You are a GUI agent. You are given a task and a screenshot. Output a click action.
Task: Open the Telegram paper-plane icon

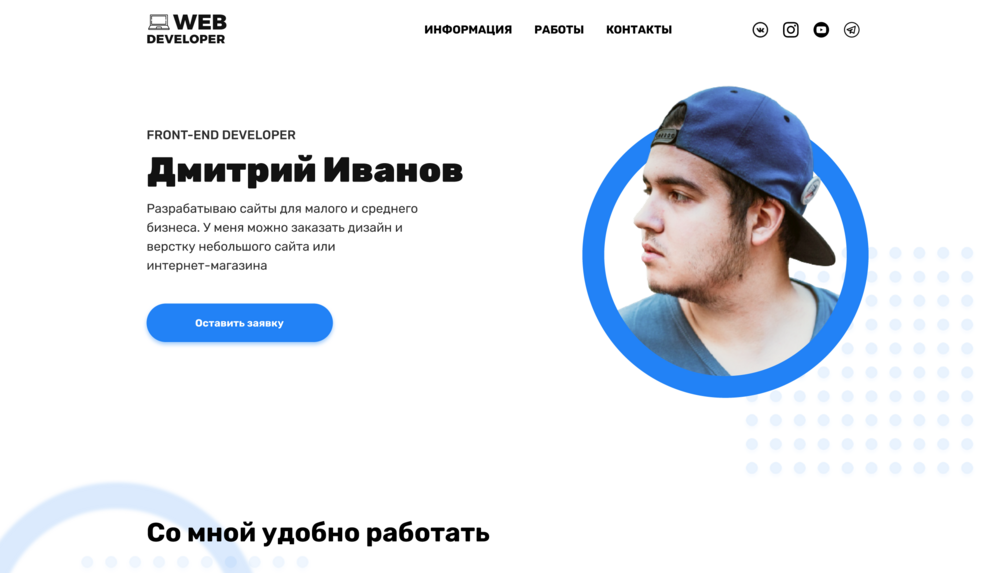tap(851, 29)
